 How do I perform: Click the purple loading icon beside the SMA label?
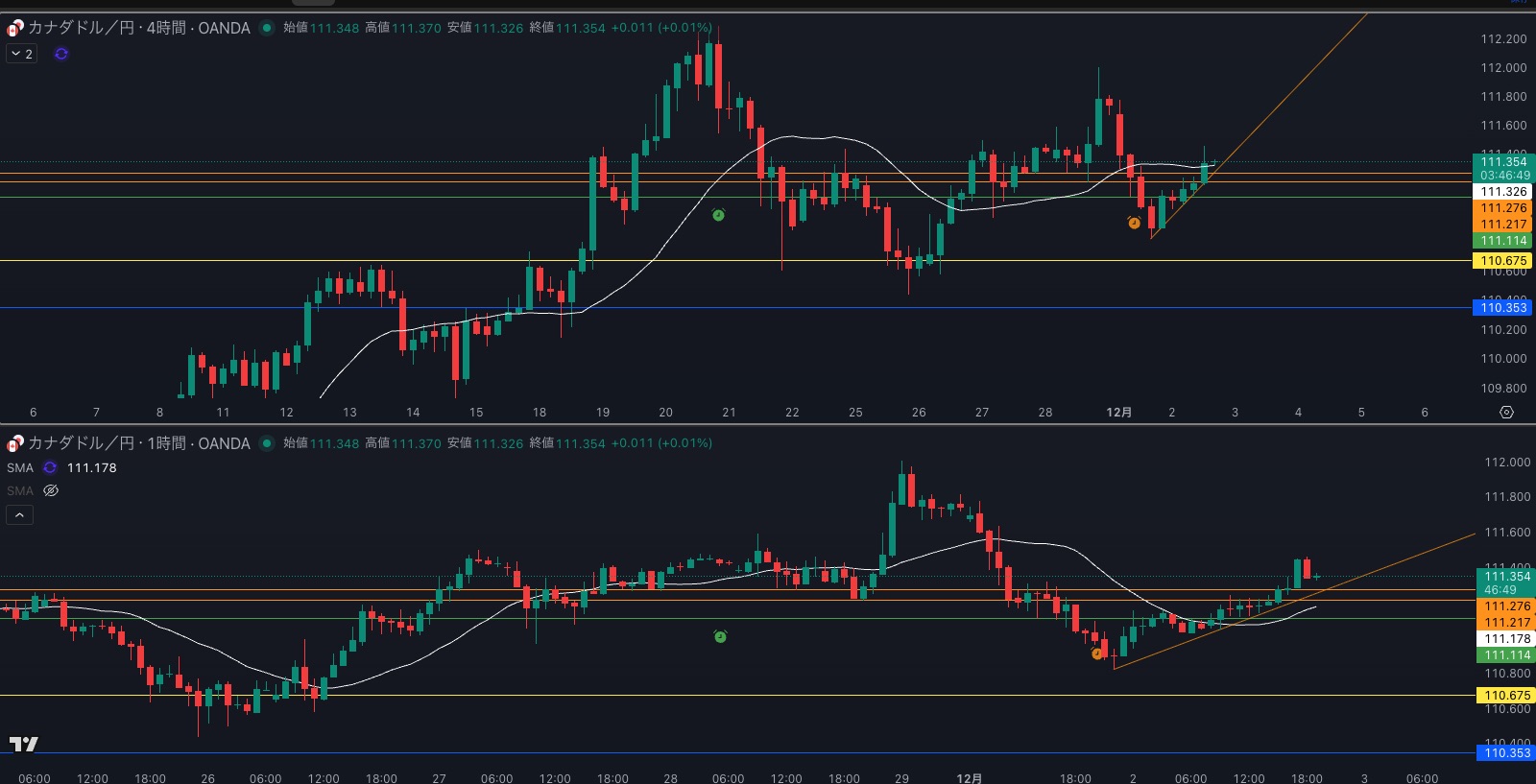[x=50, y=467]
